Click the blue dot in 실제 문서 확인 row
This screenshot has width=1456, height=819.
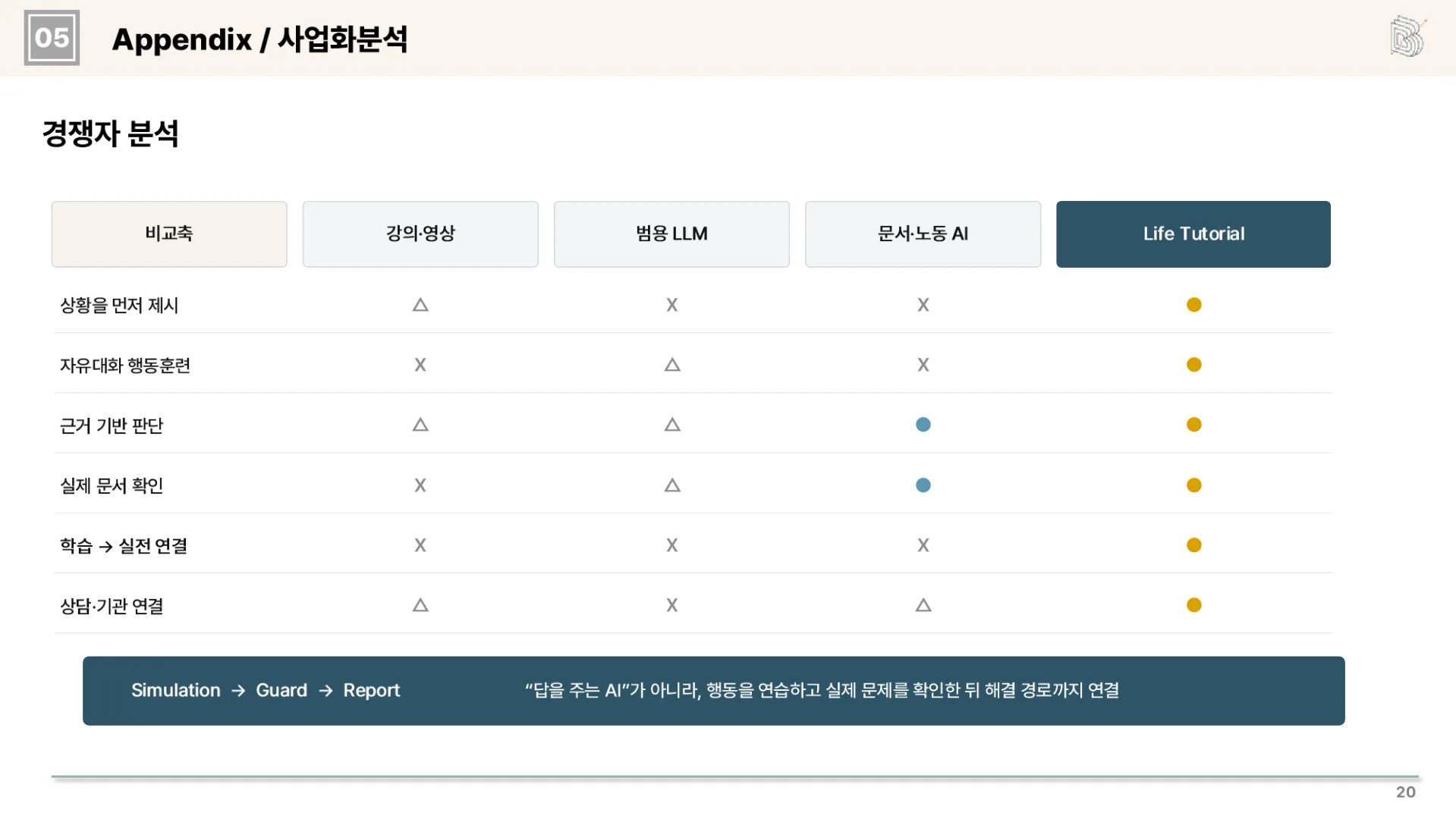(923, 485)
